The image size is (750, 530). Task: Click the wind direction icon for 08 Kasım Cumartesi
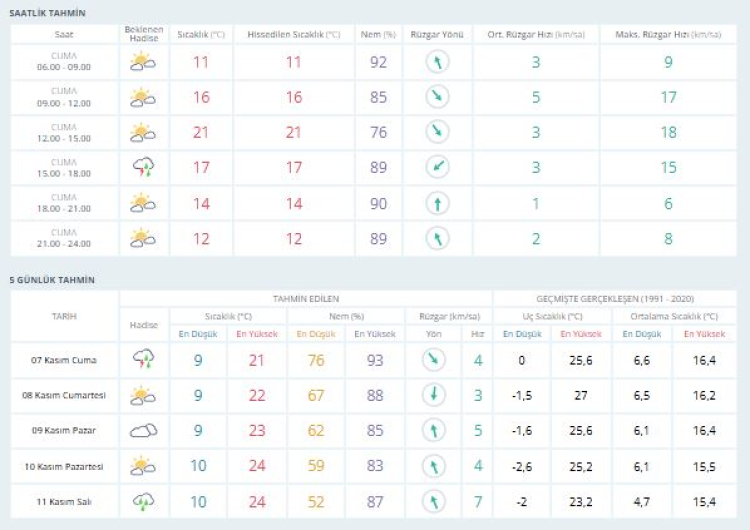coord(433,395)
